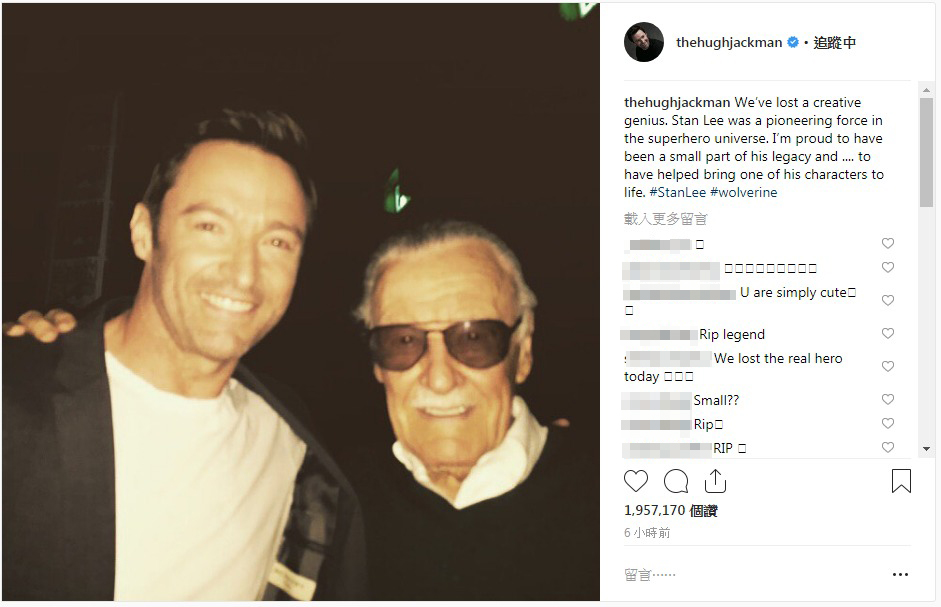Viewport: 941px width, 607px height.
Task: Click the profile avatar in the post header
Action: point(644,43)
